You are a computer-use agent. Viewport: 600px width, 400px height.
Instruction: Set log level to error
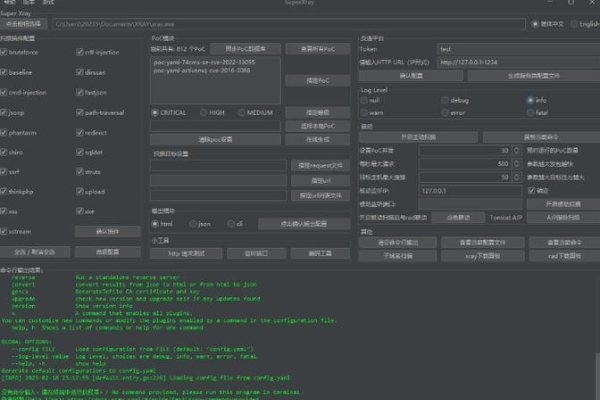pyautogui.click(x=444, y=113)
